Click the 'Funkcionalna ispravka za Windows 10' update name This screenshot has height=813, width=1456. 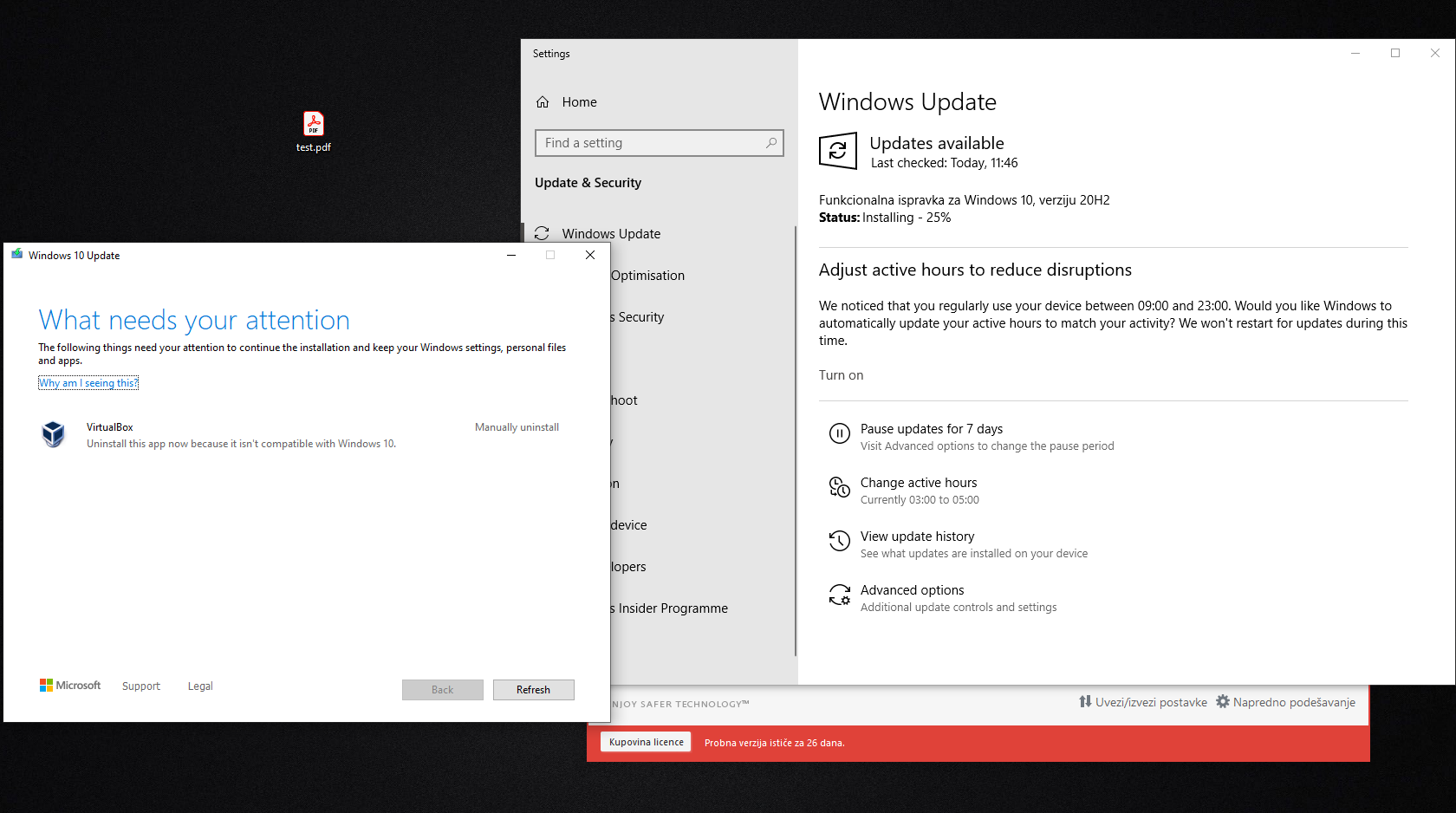[964, 200]
